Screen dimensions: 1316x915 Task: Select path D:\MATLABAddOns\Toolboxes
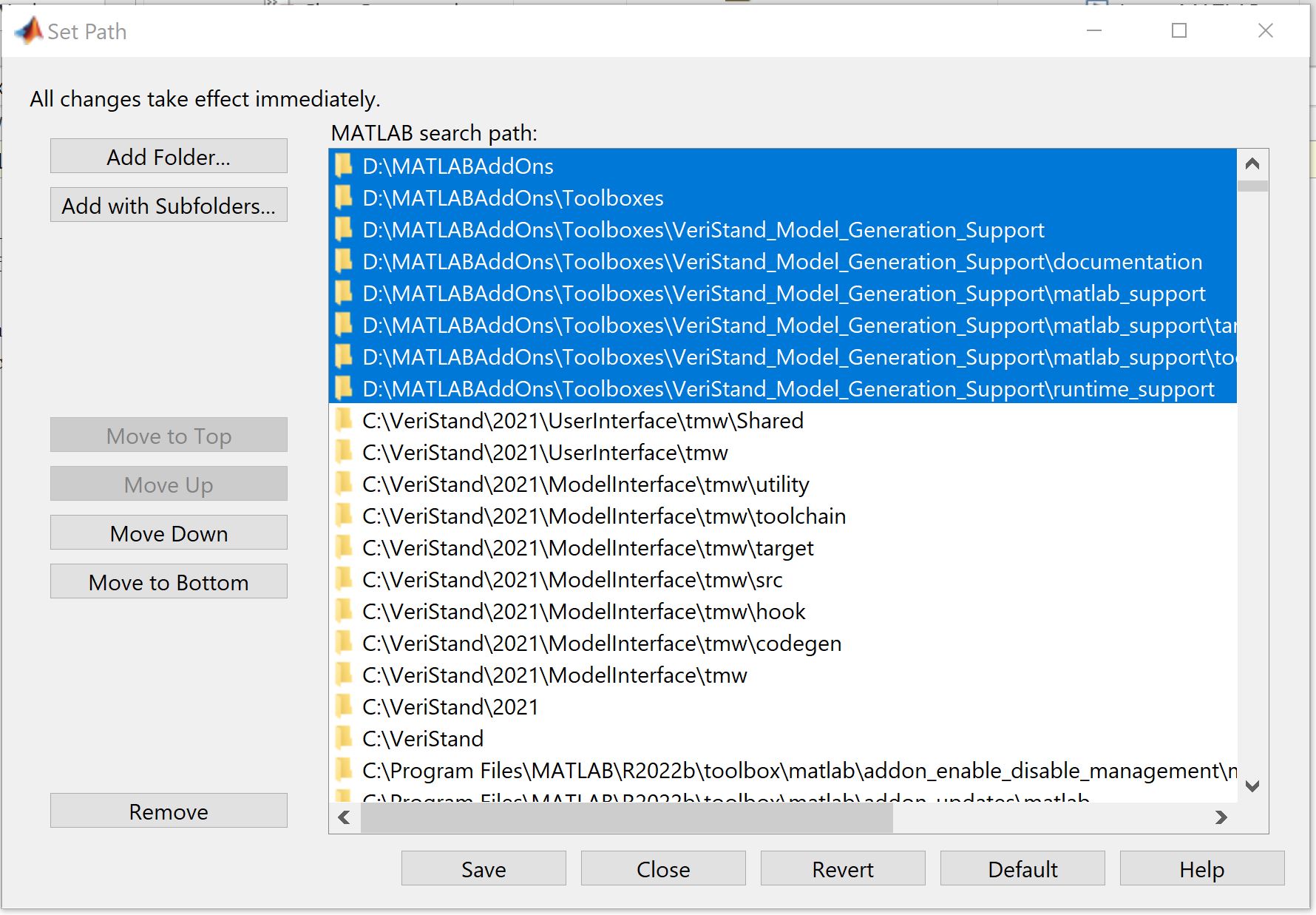[783, 197]
